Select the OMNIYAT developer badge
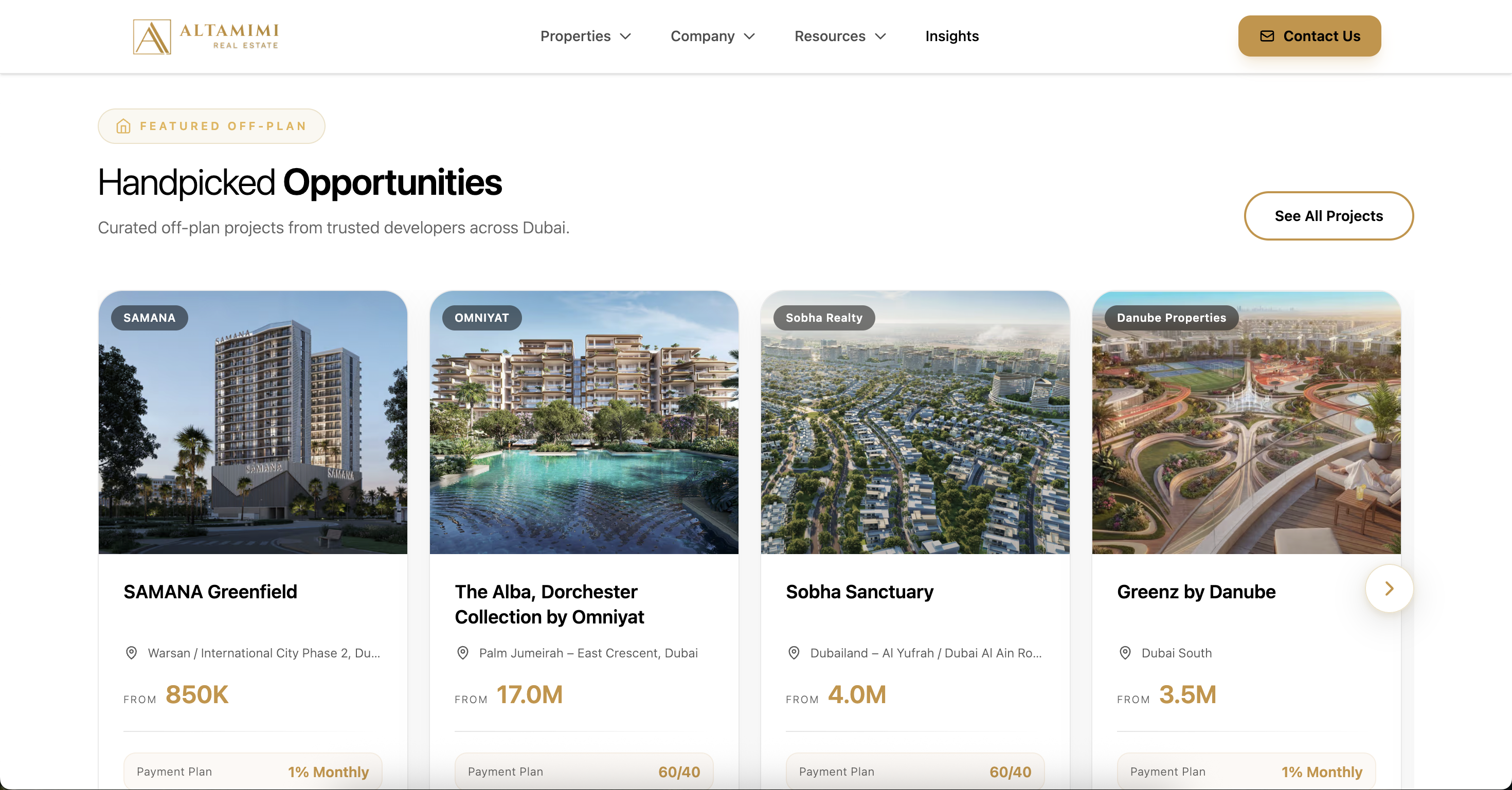 point(481,318)
